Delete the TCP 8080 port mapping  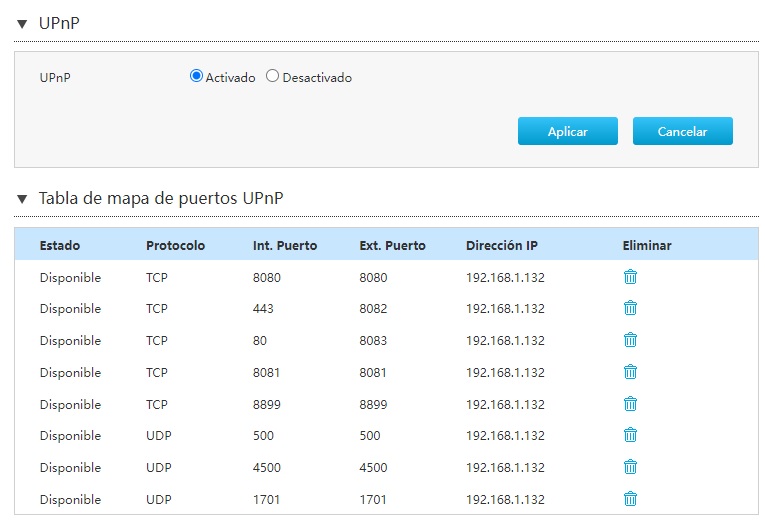tap(630, 277)
